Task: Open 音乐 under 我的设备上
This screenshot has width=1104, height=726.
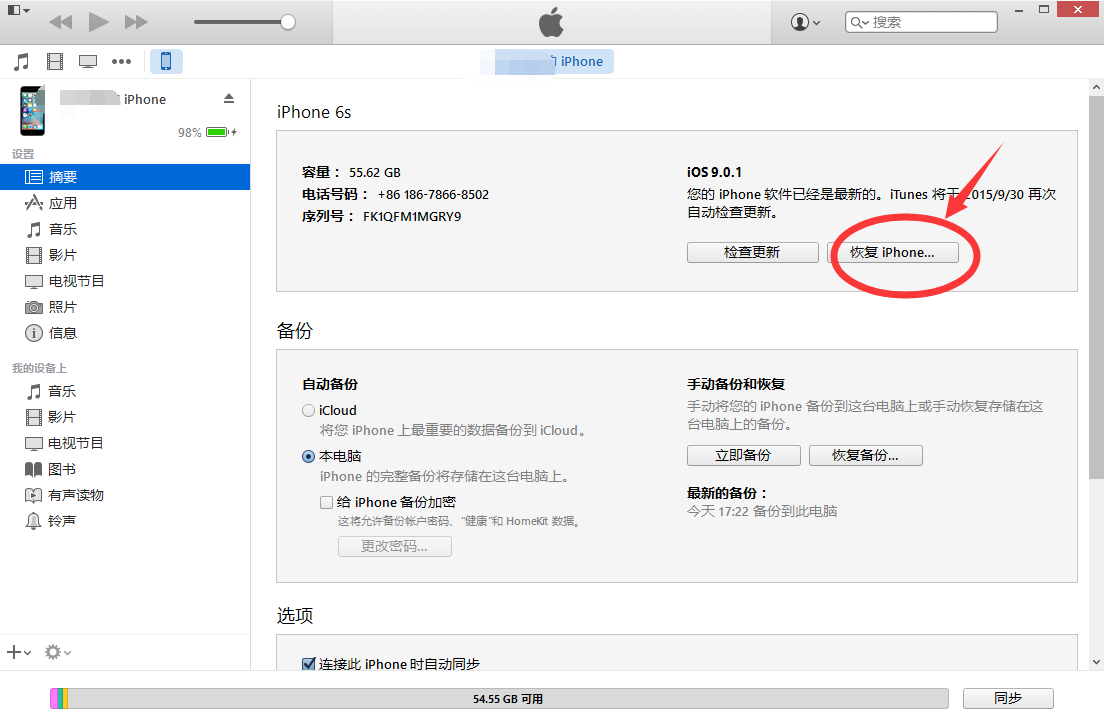Action: [x=125, y=391]
